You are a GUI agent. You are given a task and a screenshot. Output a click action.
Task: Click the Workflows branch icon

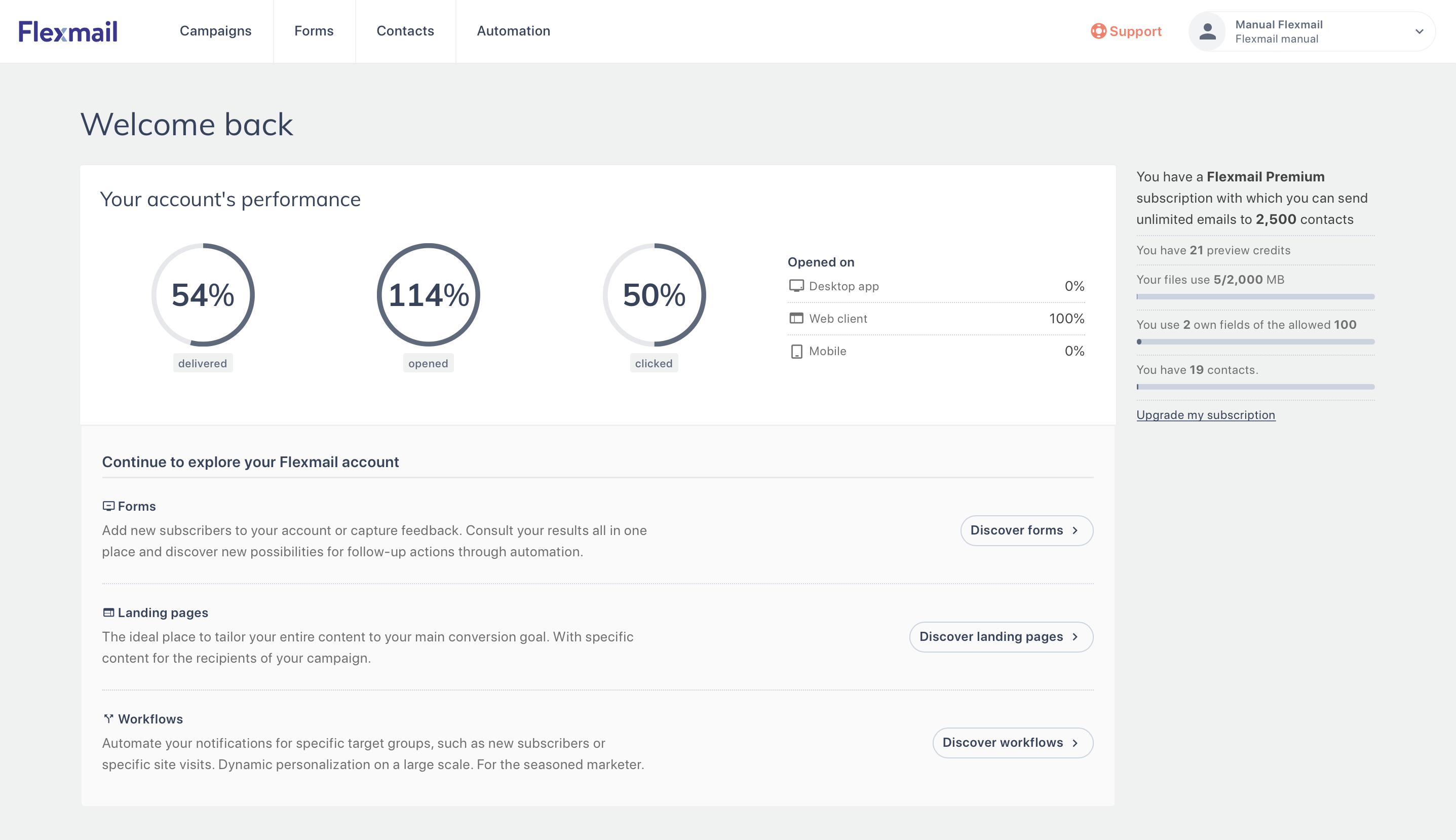pos(108,719)
